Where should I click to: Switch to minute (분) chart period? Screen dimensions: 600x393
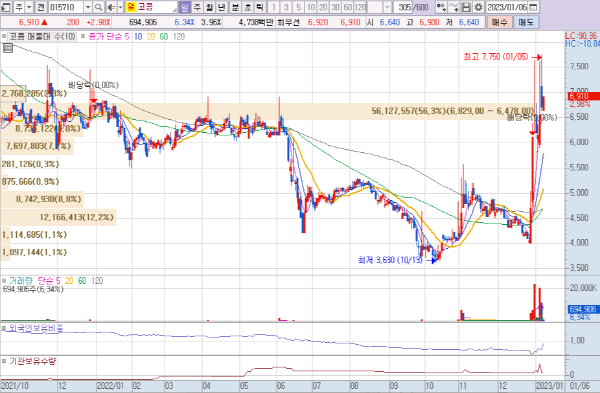tap(235, 7)
